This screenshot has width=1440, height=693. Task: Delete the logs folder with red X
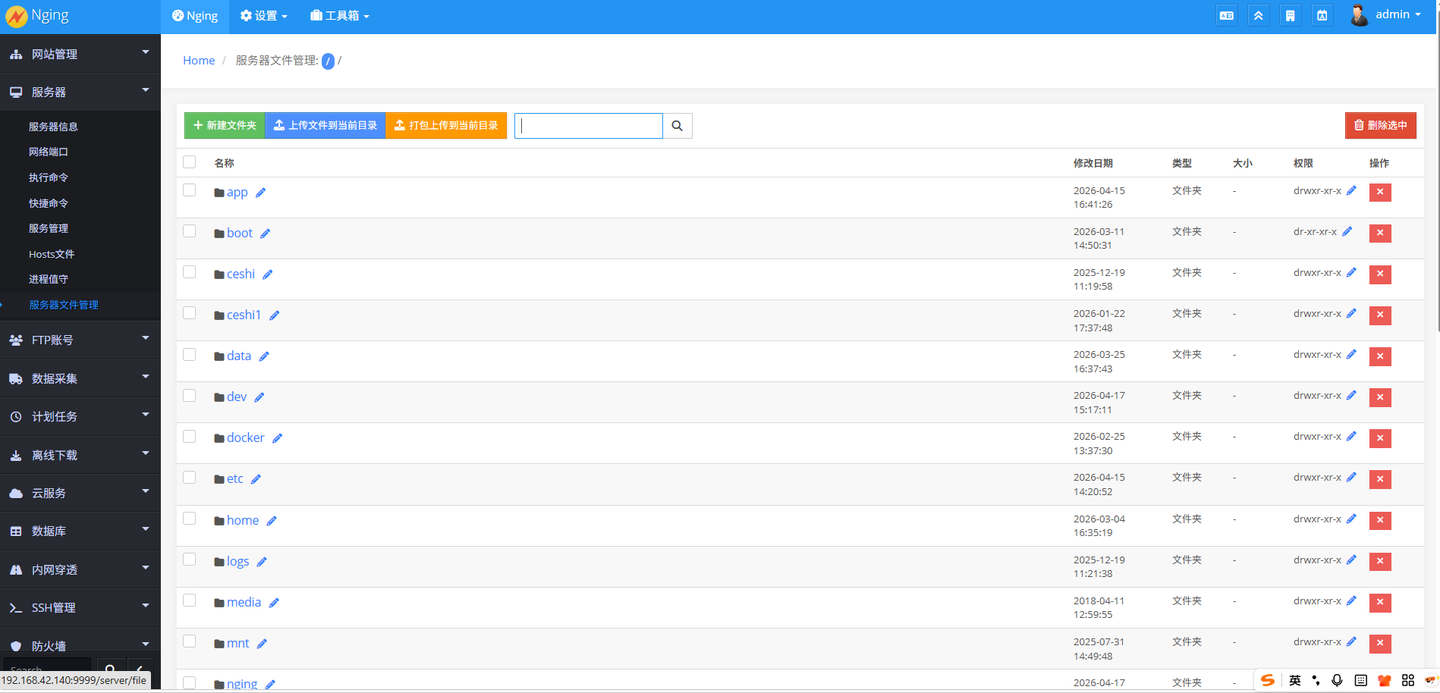coord(1380,561)
